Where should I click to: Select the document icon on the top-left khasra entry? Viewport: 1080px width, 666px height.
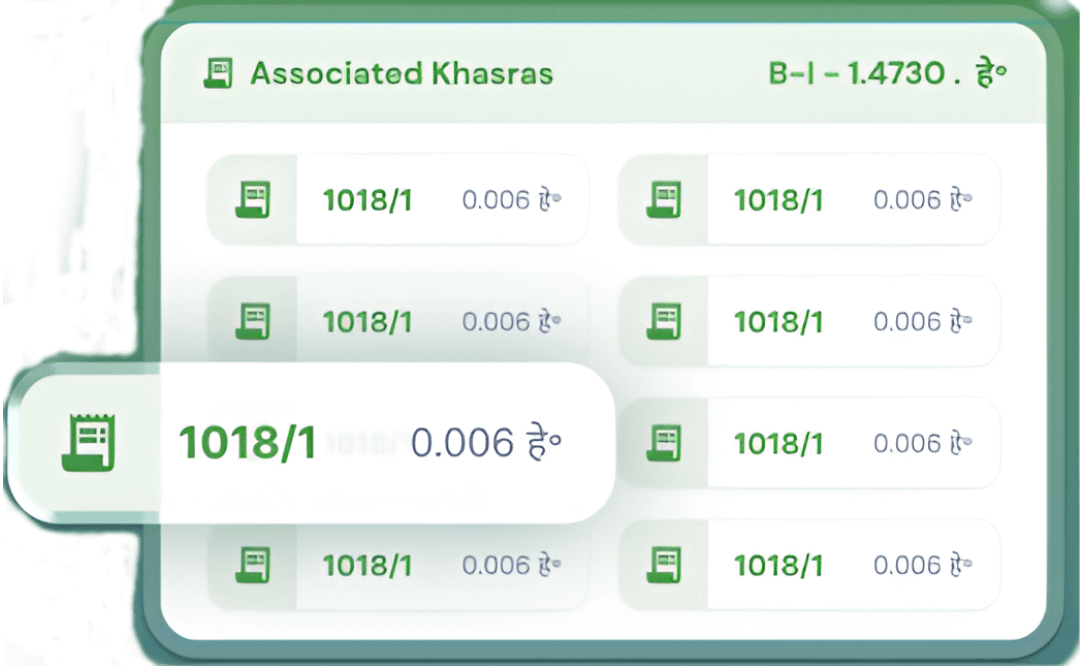[x=251, y=199]
